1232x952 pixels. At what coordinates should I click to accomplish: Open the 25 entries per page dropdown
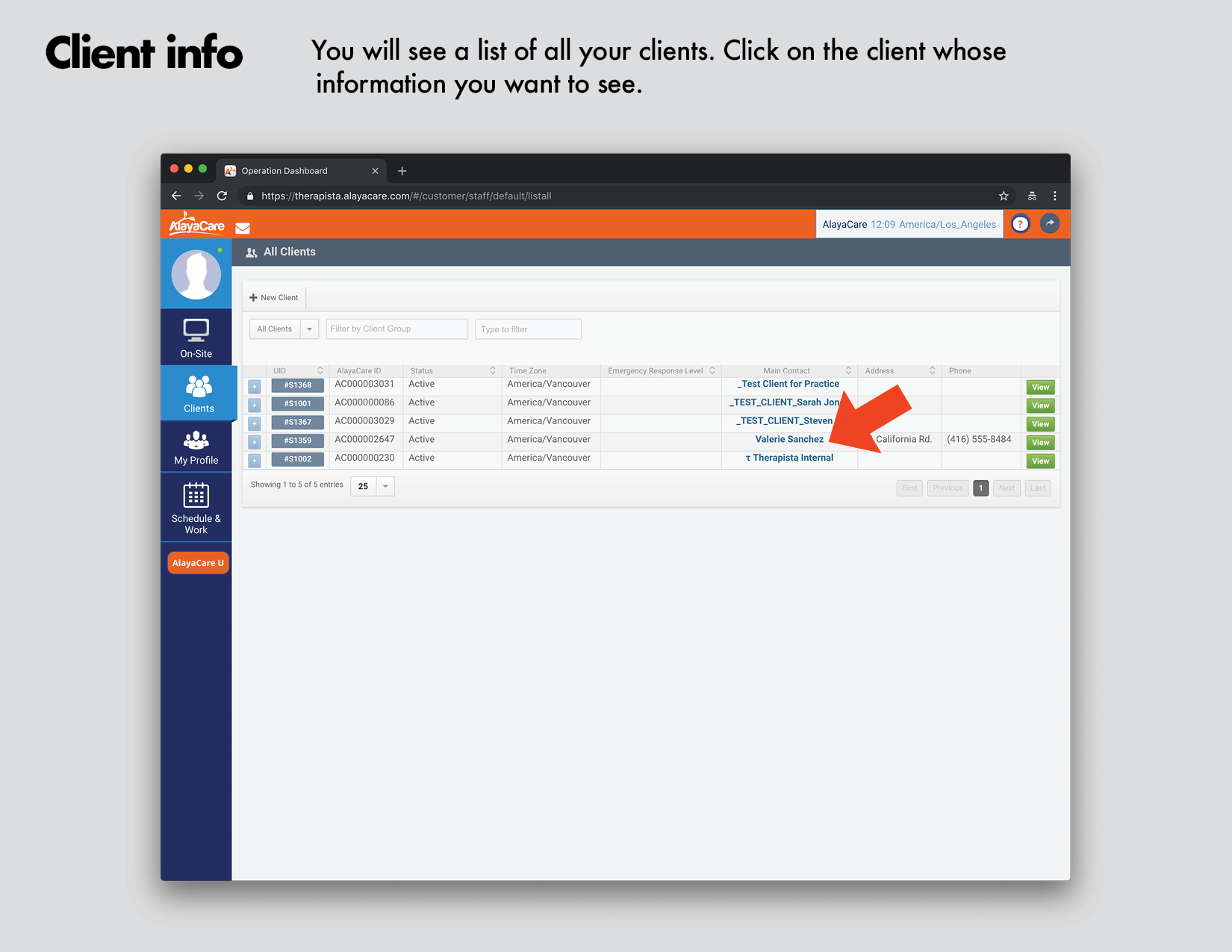click(372, 486)
